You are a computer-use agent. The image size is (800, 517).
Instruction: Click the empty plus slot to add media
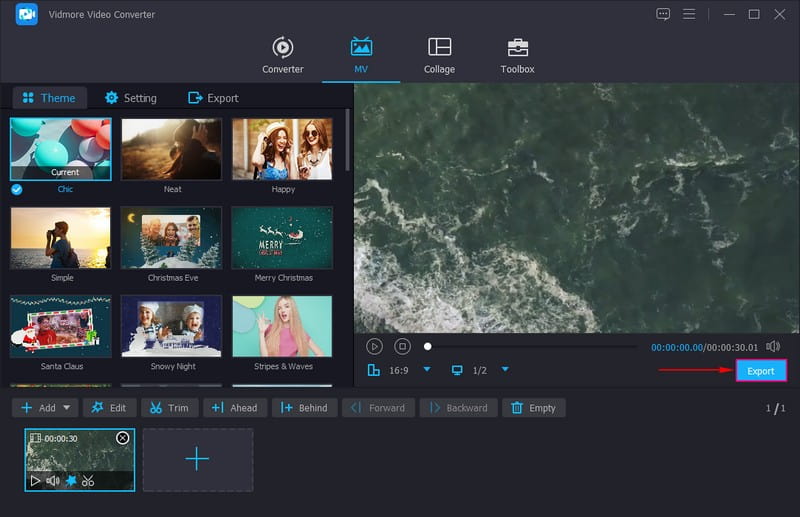197,460
